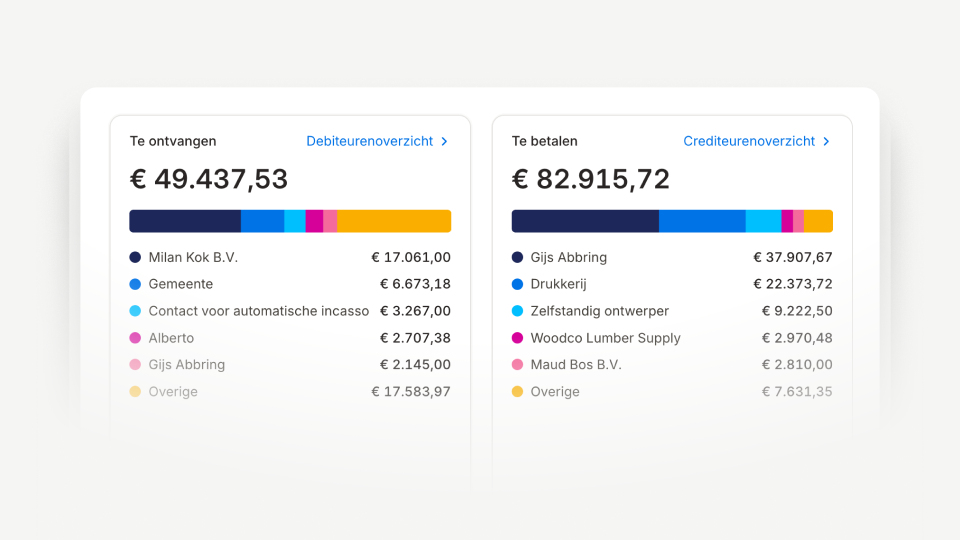This screenshot has height=540, width=960.
Task: Click the orange segment of Te ontvangen bar
Action: [x=394, y=221]
